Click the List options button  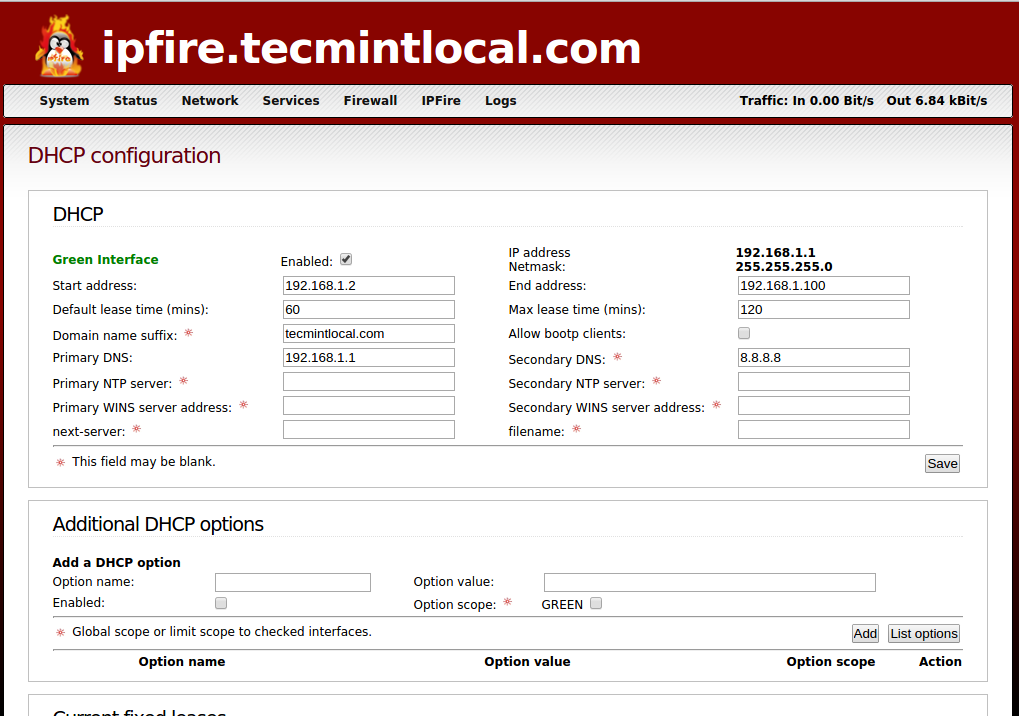(x=923, y=633)
